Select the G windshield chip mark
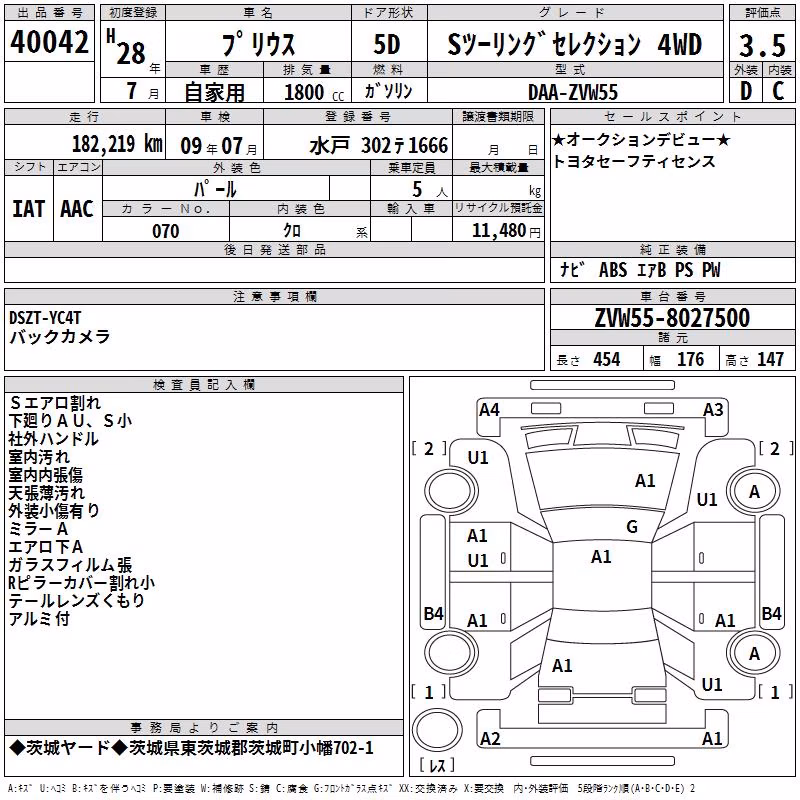Screen dimensions: 800x800 [x=632, y=527]
